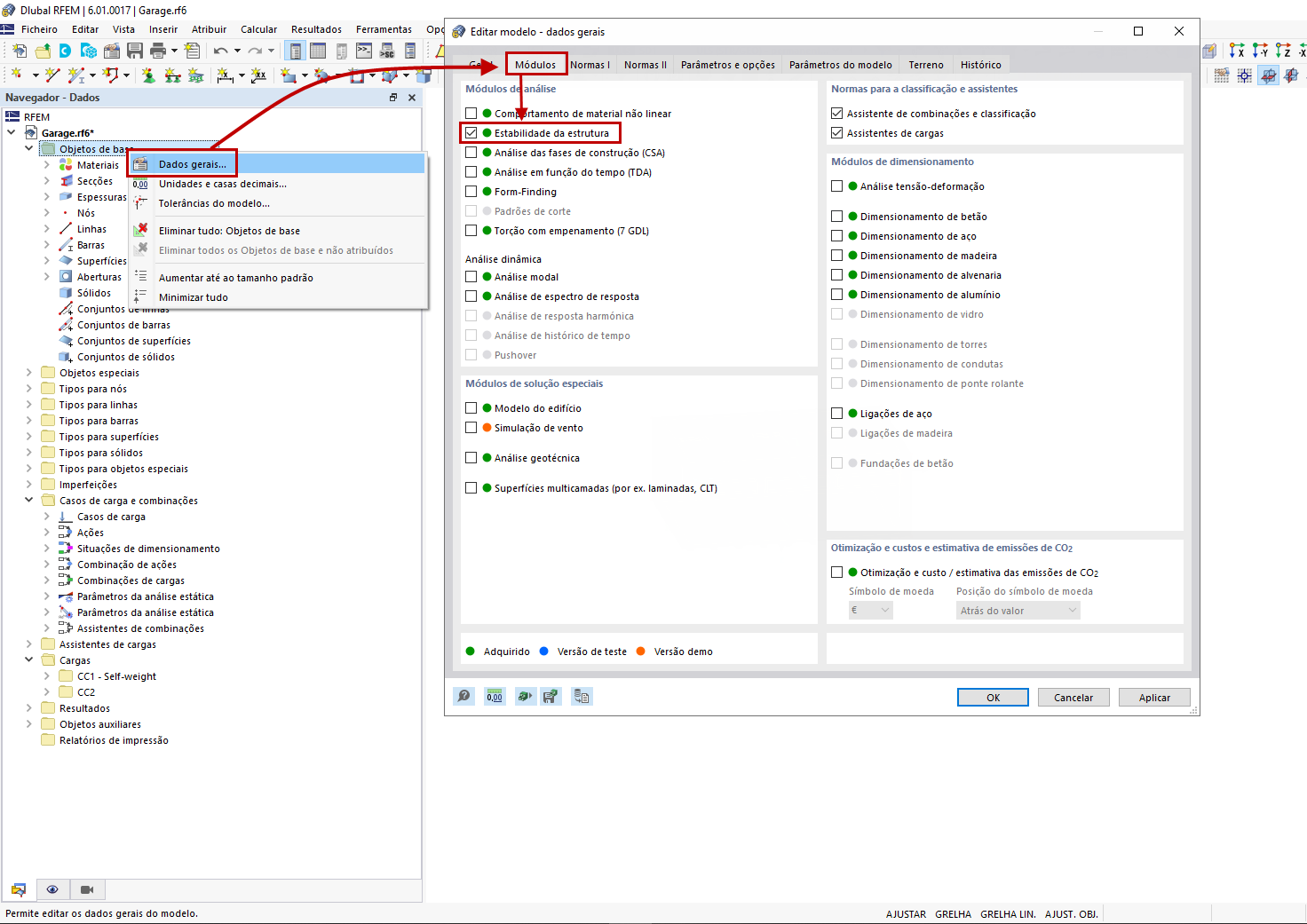The image size is (1307, 924).
Task: Check the Form-Finding analysis module
Action: click(x=471, y=191)
